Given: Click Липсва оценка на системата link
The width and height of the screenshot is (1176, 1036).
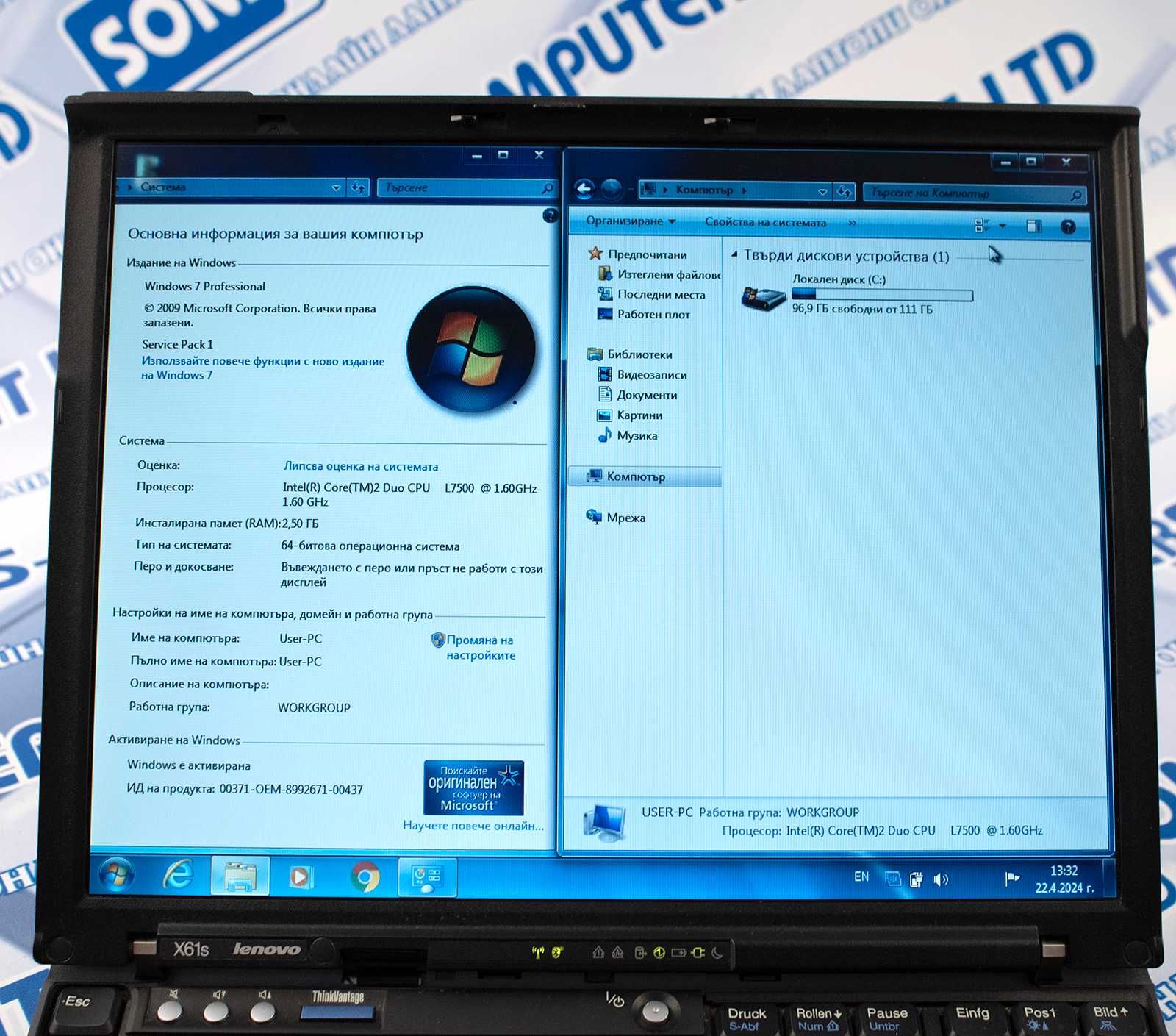Looking at the screenshot, I should (x=361, y=466).
